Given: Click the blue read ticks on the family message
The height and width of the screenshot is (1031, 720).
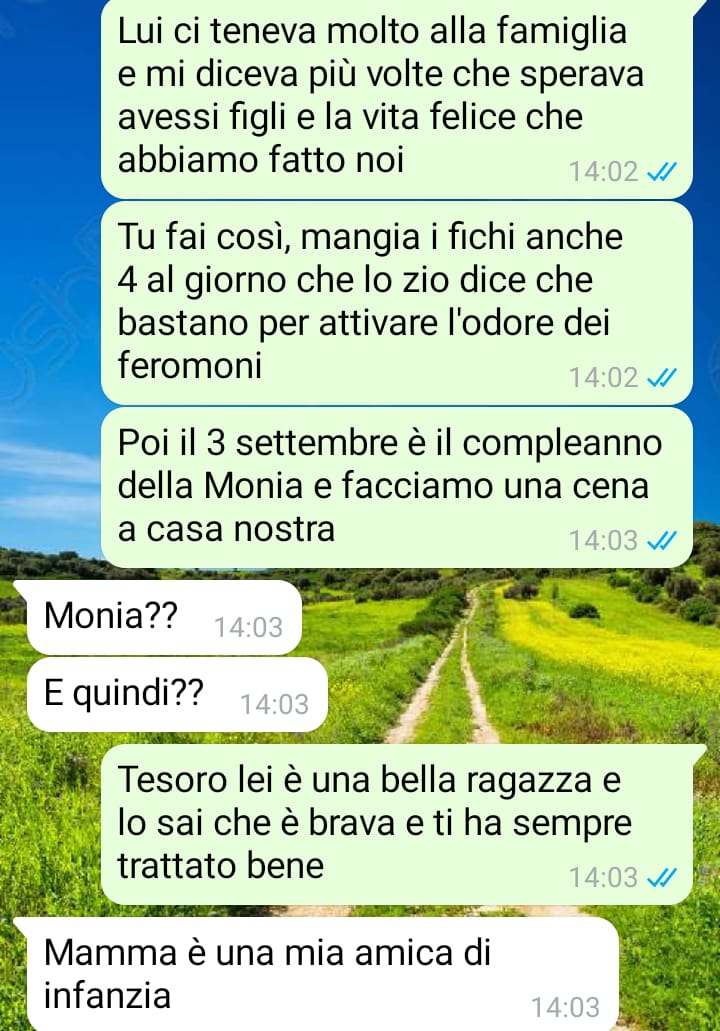Looking at the screenshot, I should 661,172.
